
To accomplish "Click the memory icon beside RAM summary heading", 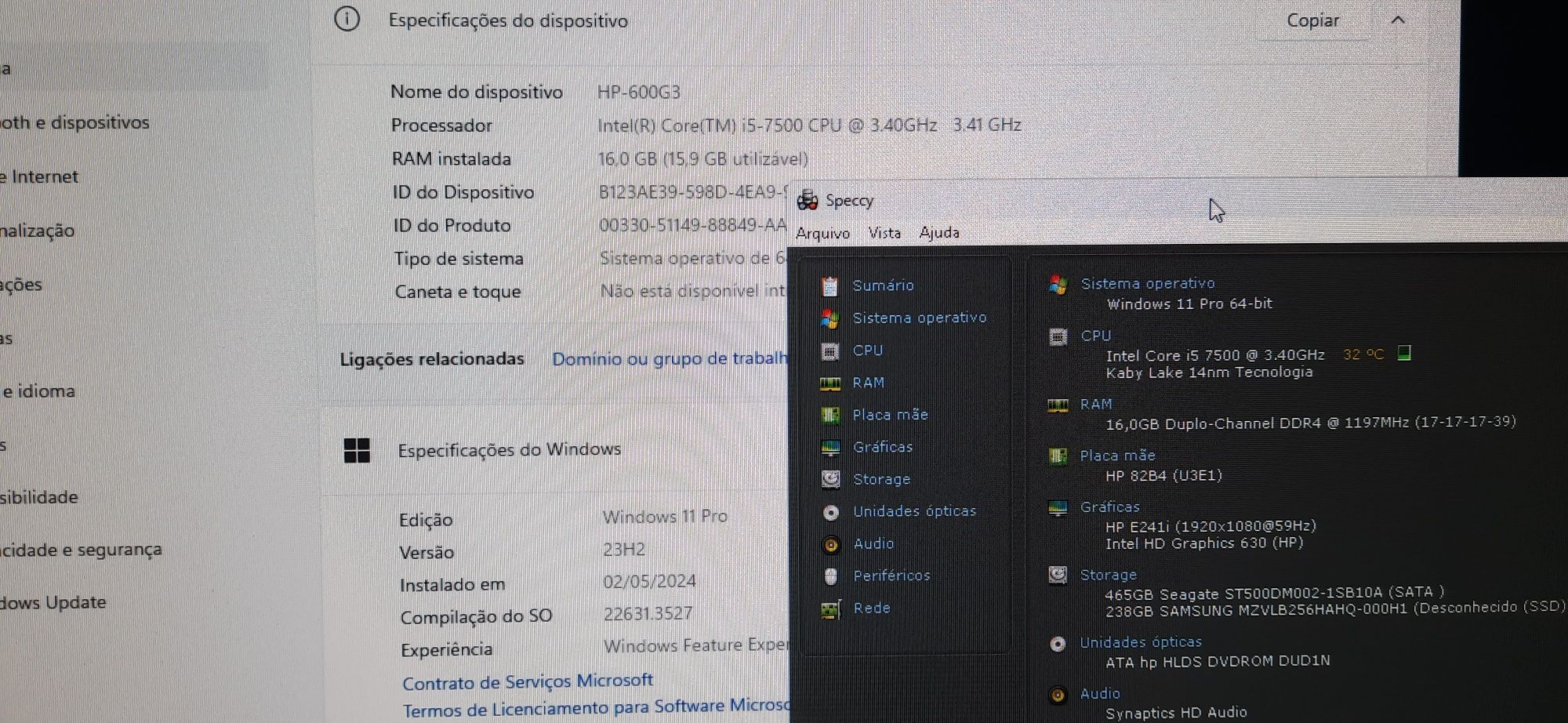I will (x=1058, y=405).
